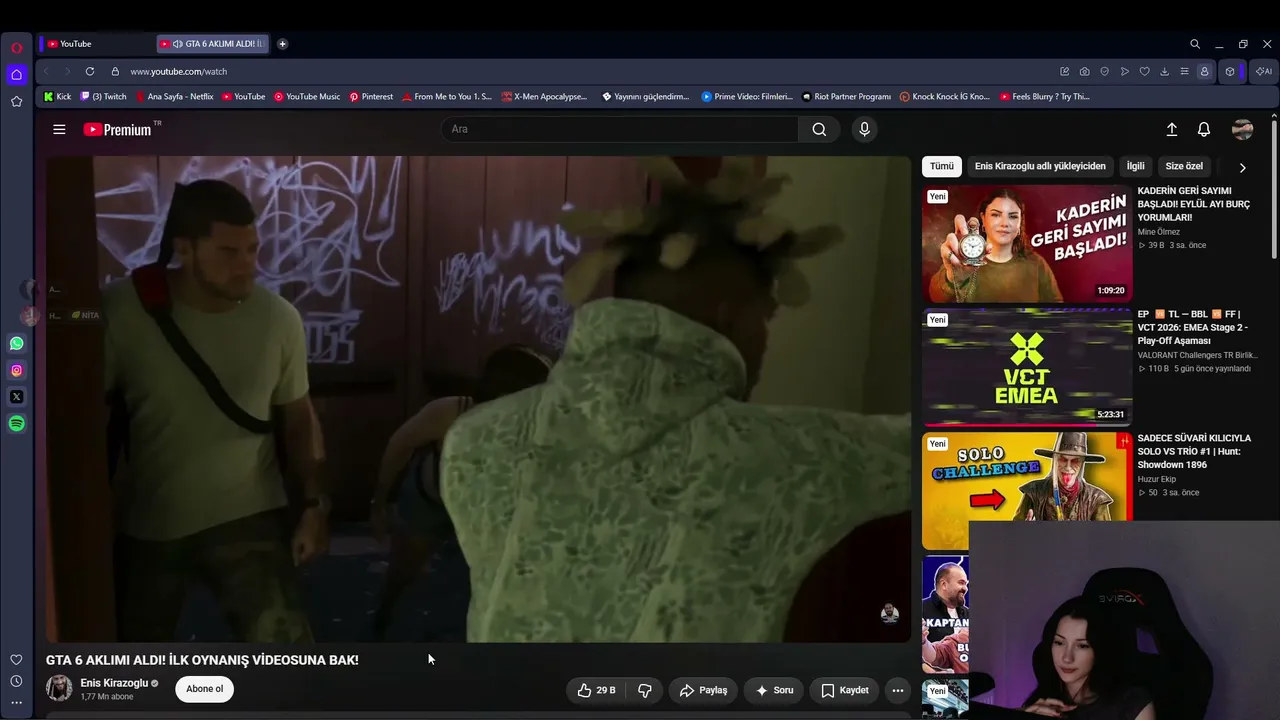Start voice search with the microphone
The height and width of the screenshot is (720, 1280).
(865, 129)
